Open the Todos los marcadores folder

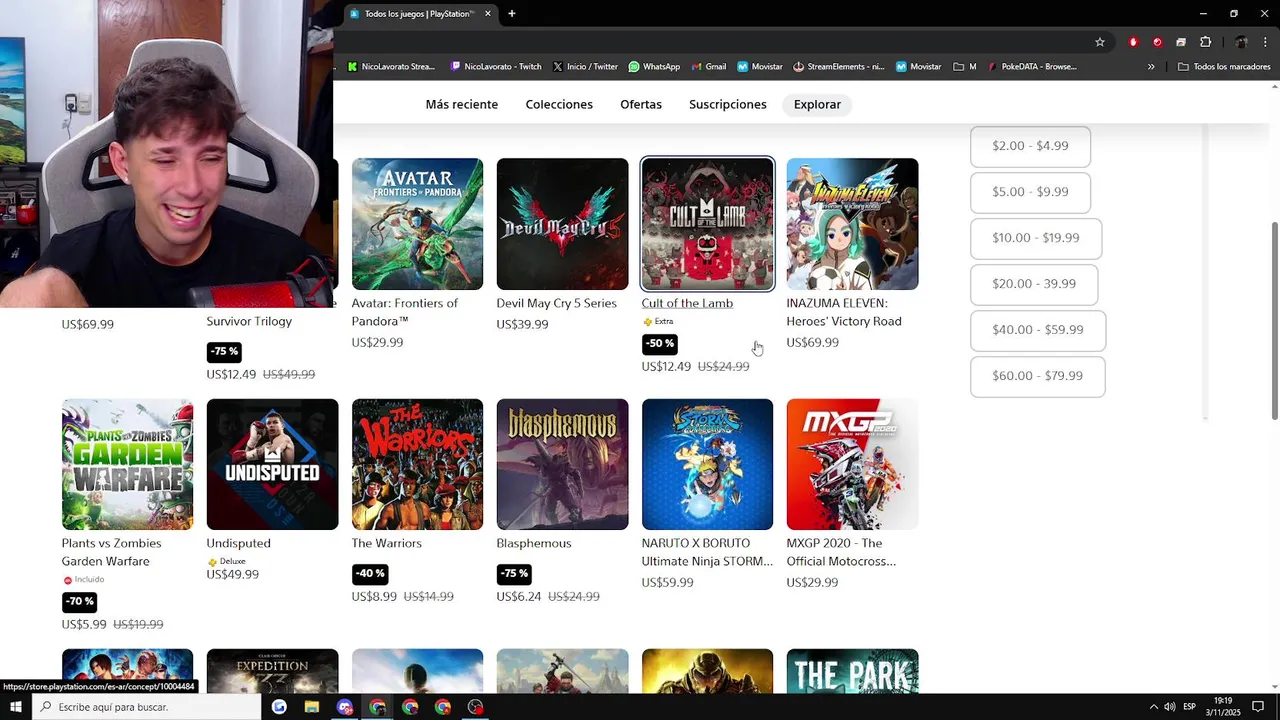(1224, 67)
